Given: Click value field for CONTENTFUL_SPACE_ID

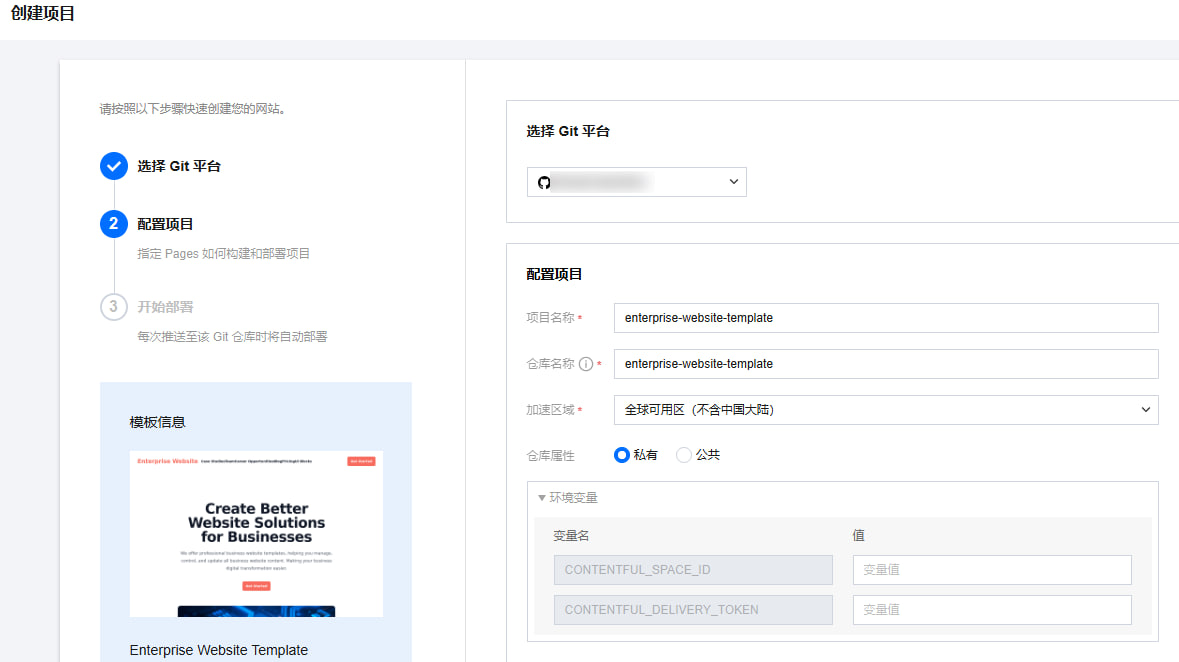Looking at the screenshot, I should tap(991, 570).
